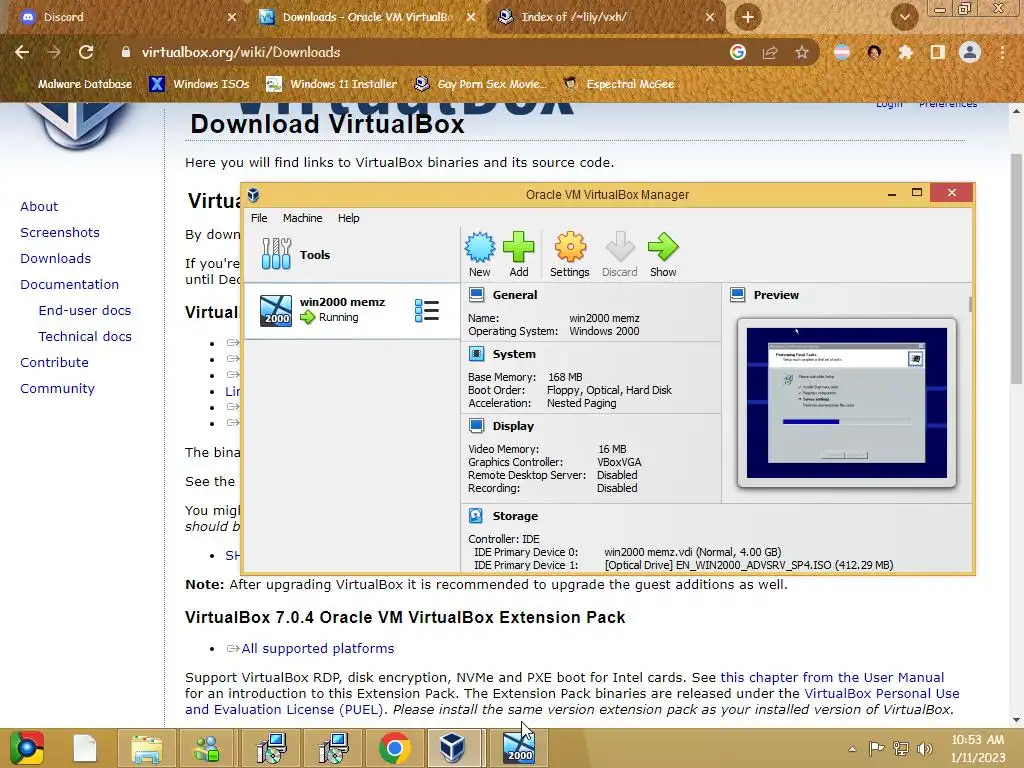The image size is (1024, 768).
Task: Open the Windows ISOs bookmark
Action: (x=200, y=84)
